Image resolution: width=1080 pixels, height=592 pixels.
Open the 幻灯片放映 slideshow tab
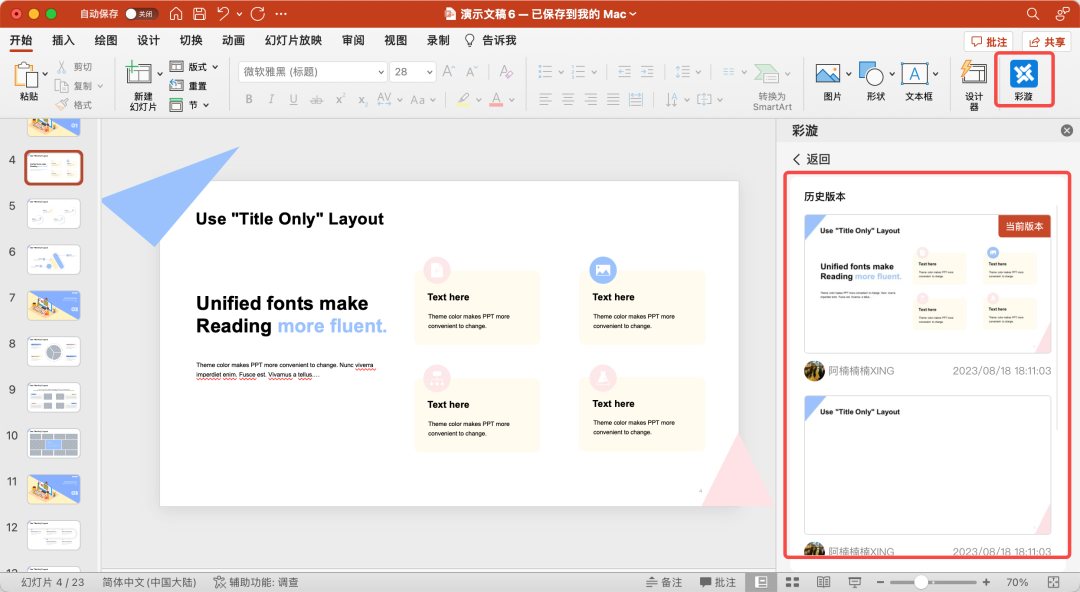(x=293, y=40)
